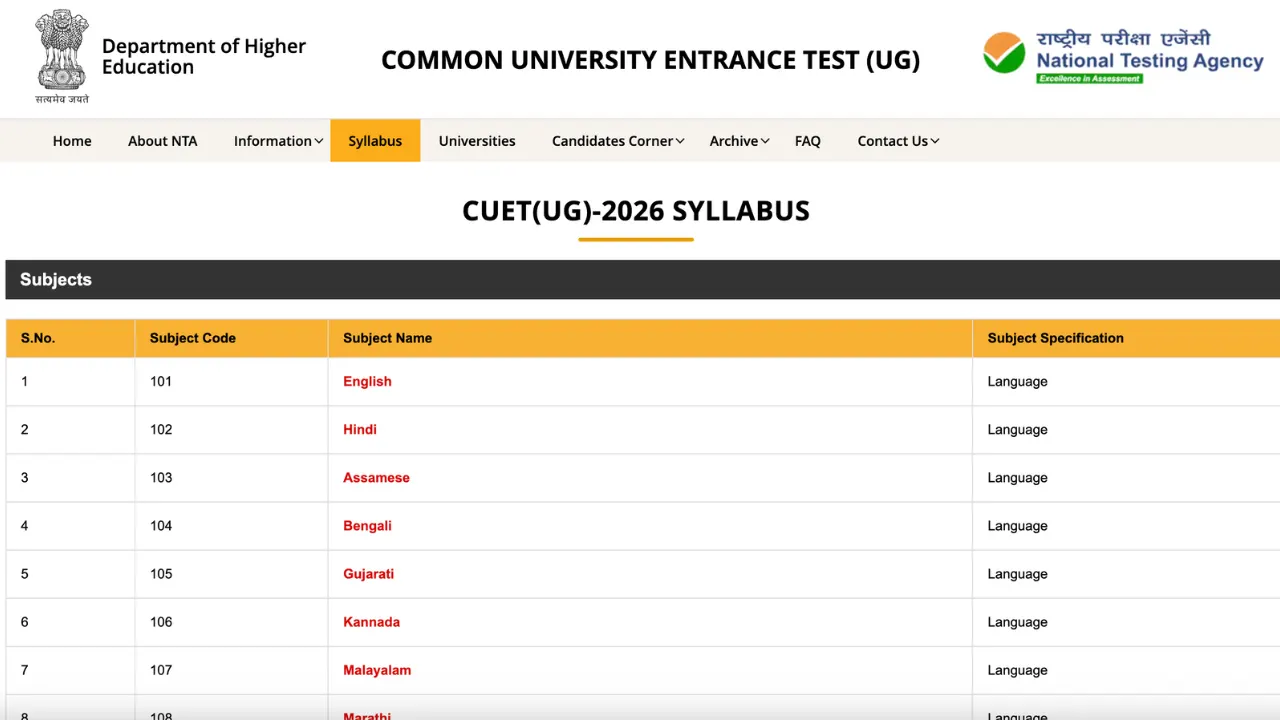The image size is (1280, 720).
Task: Open the FAQ page
Action: coord(807,140)
